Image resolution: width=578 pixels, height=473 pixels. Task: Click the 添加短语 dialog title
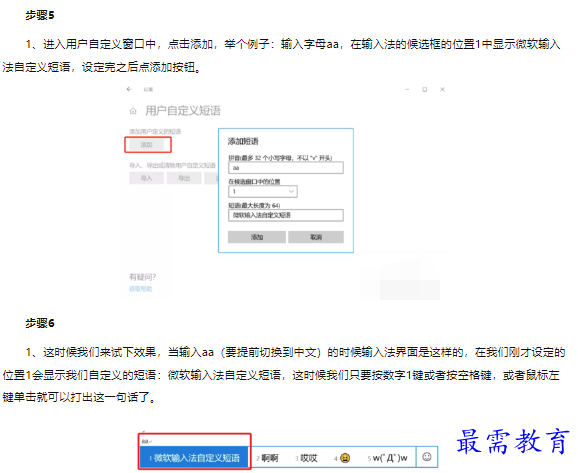tap(243, 141)
